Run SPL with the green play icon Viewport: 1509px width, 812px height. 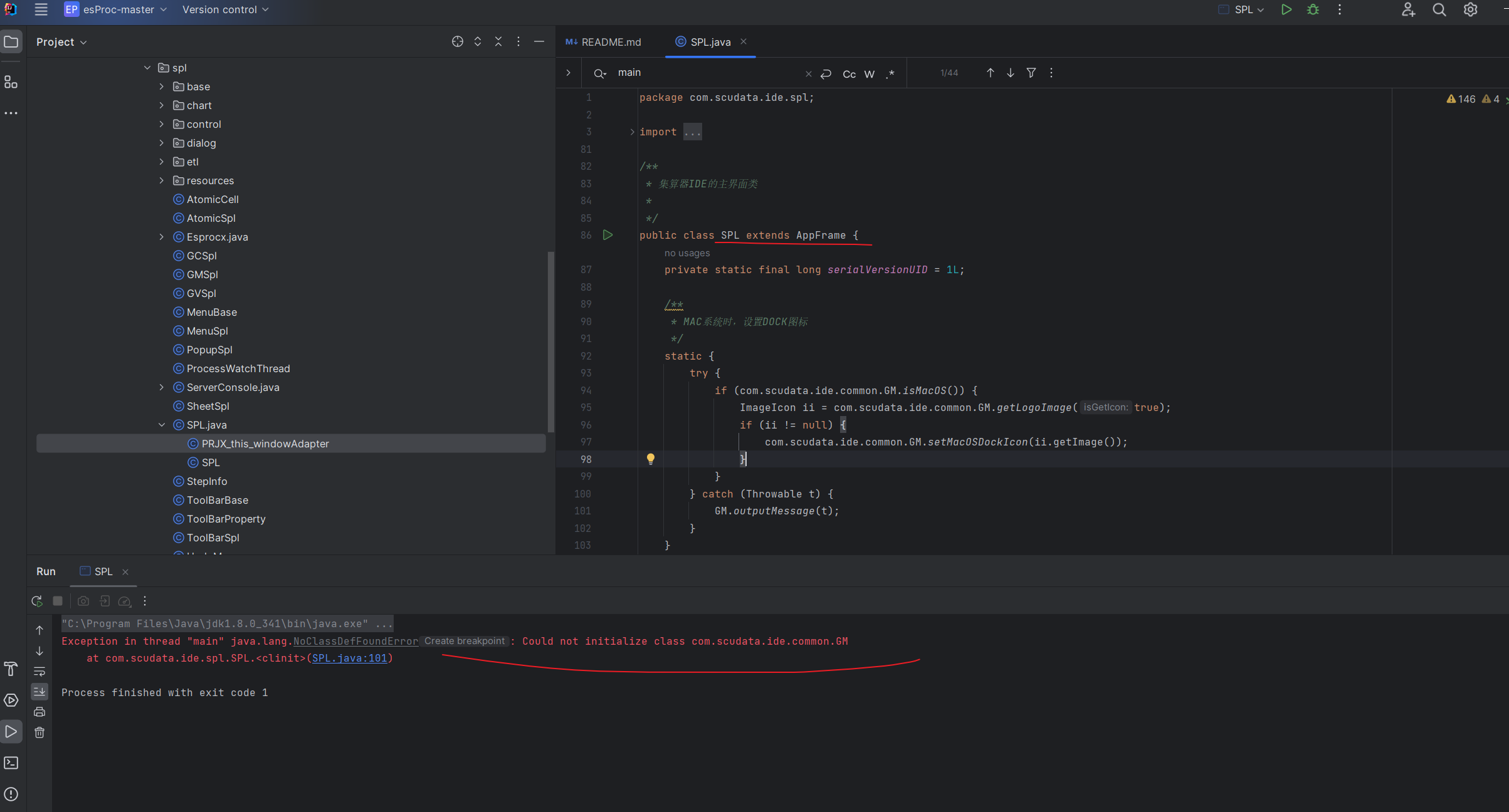[1286, 9]
